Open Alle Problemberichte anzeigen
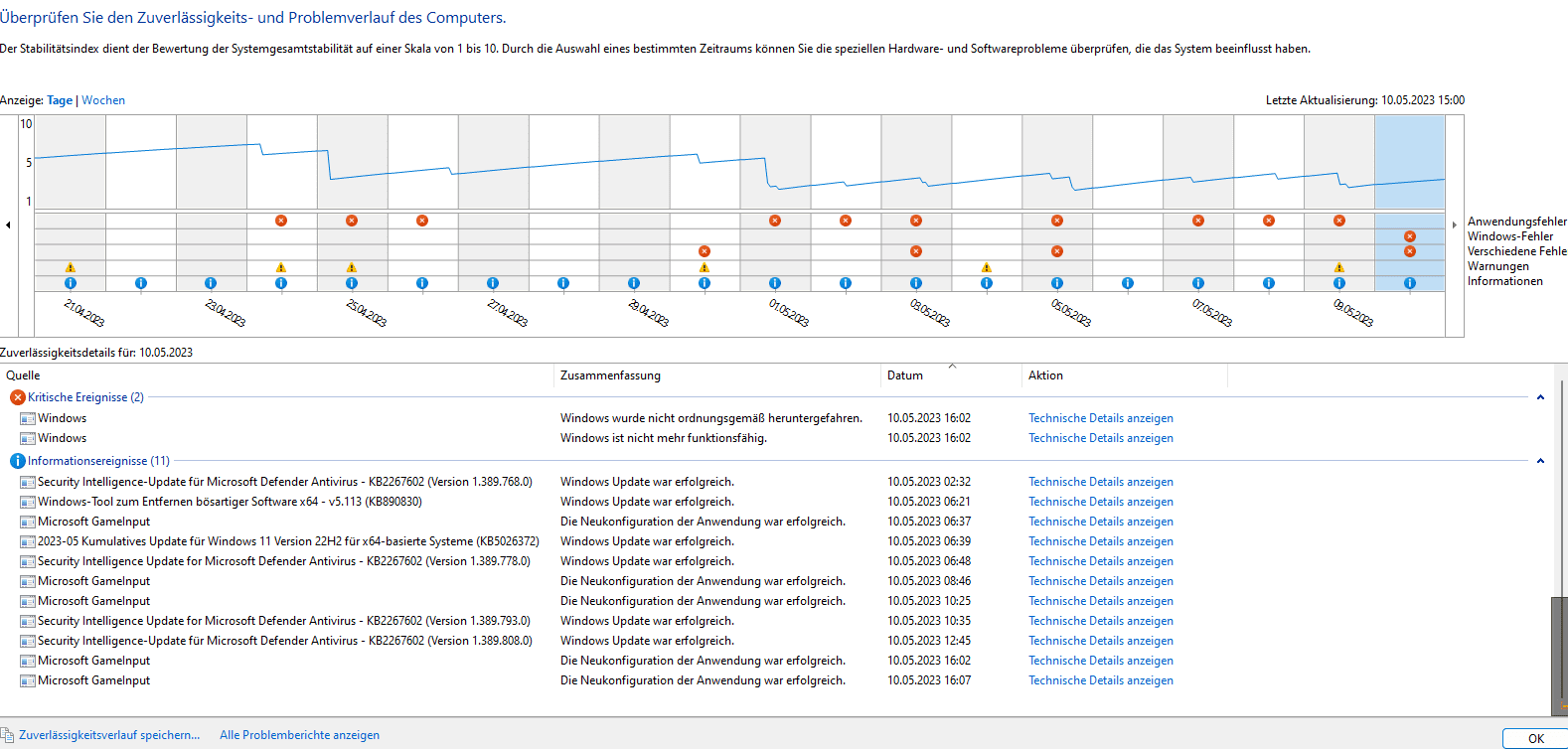The width and height of the screenshot is (1568, 749). (299, 735)
